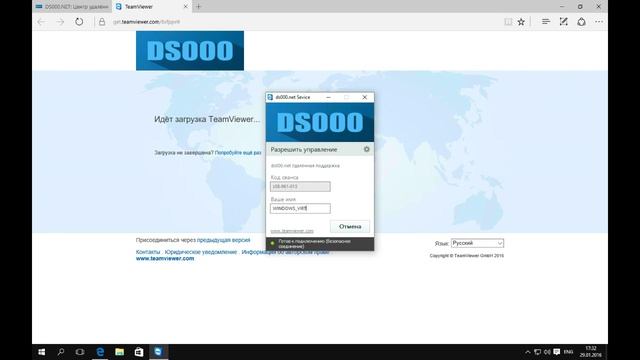Open the Windows Start menu
Screen dimensions: 640x360
(x=42, y=352)
